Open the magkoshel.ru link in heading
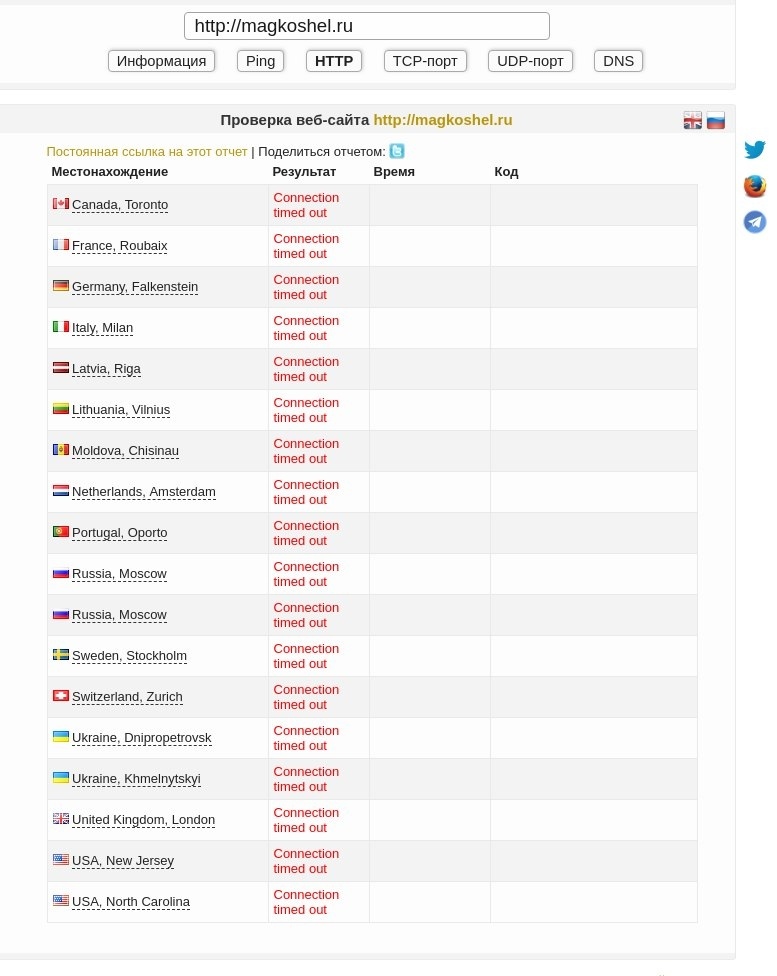The image size is (777, 976). [443, 120]
